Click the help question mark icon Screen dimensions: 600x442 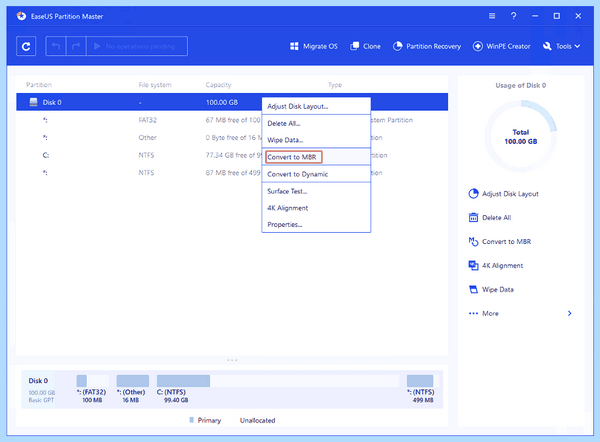coord(514,16)
